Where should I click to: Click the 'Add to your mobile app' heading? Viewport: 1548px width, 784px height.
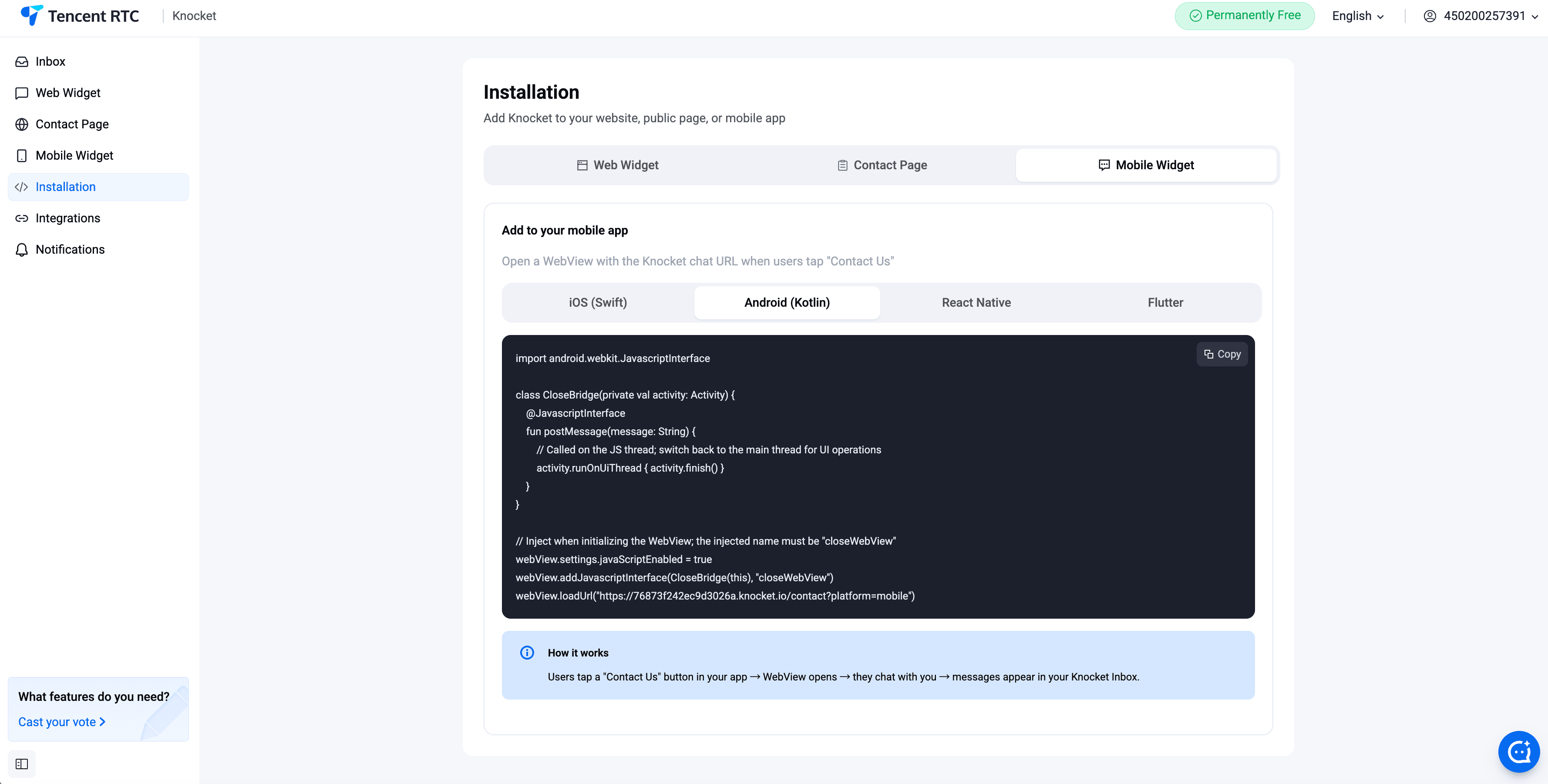[x=564, y=230]
